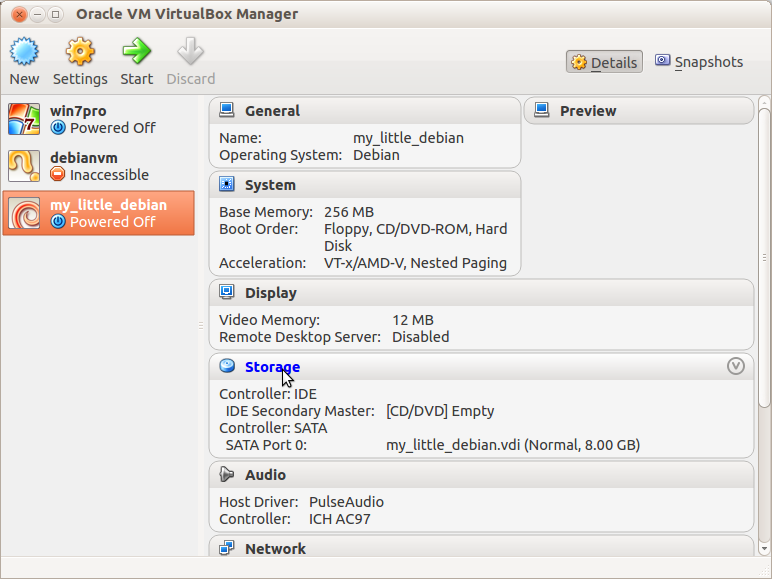The width and height of the screenshot is (772, 579).
Task: Open the Storage settings heading link
Action: pyautogui.click(x=272, y=367)
